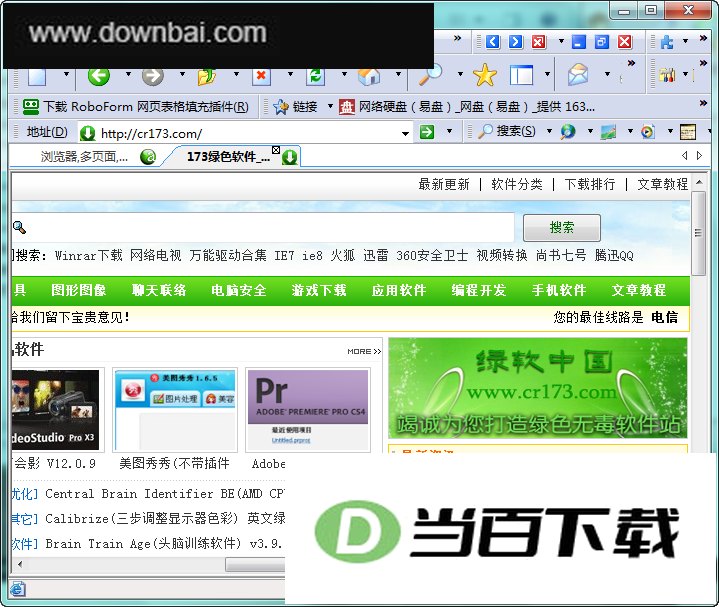
Task: Click the horizontal scrollbar left arrow
Action: pos(19,564)
